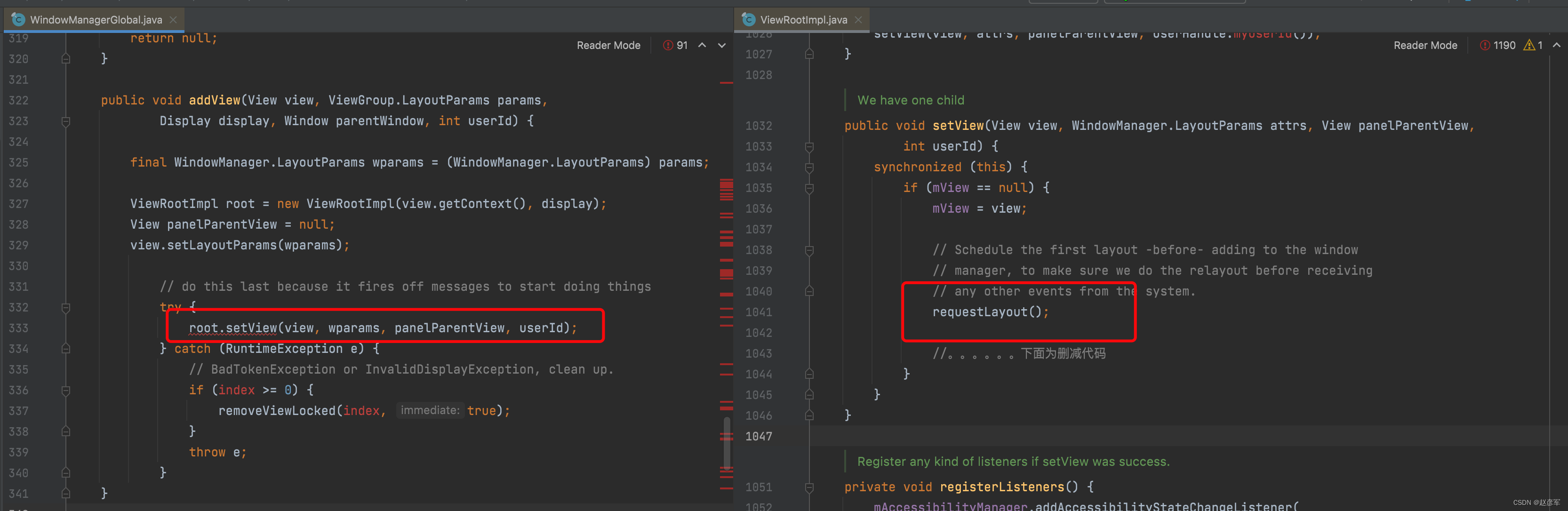Click the yellow warning triangle icon
The image size is (1568, 511).
point(1528,45)
